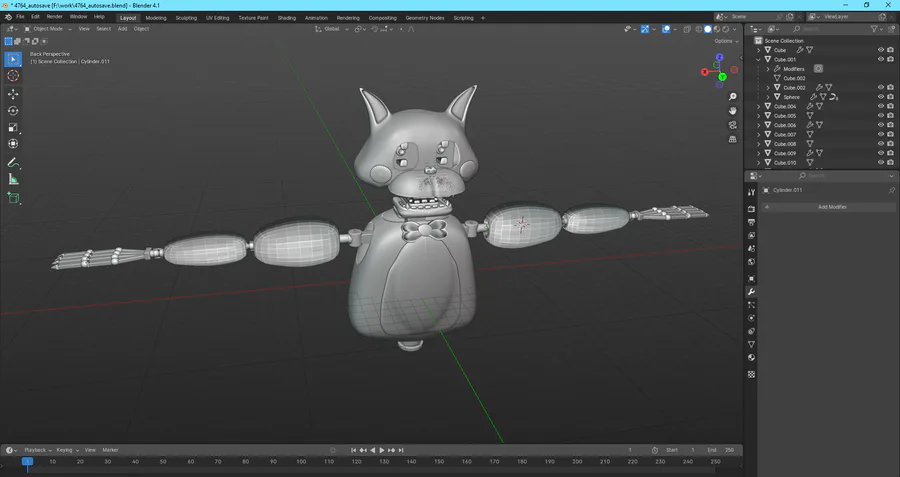Open outliner filter dropdown
Screen dimensions: 900x477
(x=876, y=29)
